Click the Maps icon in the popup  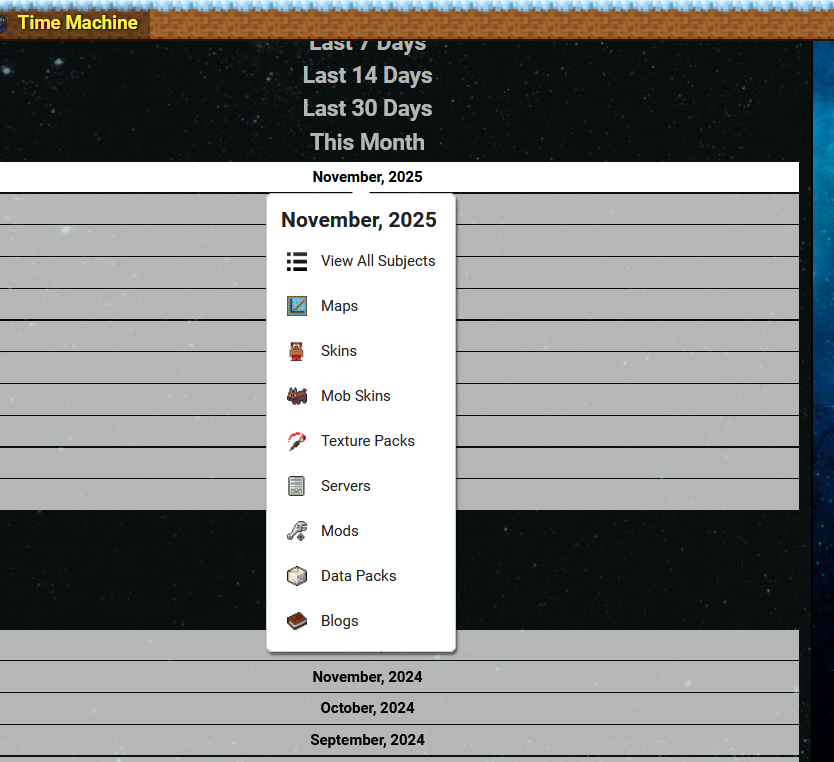297,306
